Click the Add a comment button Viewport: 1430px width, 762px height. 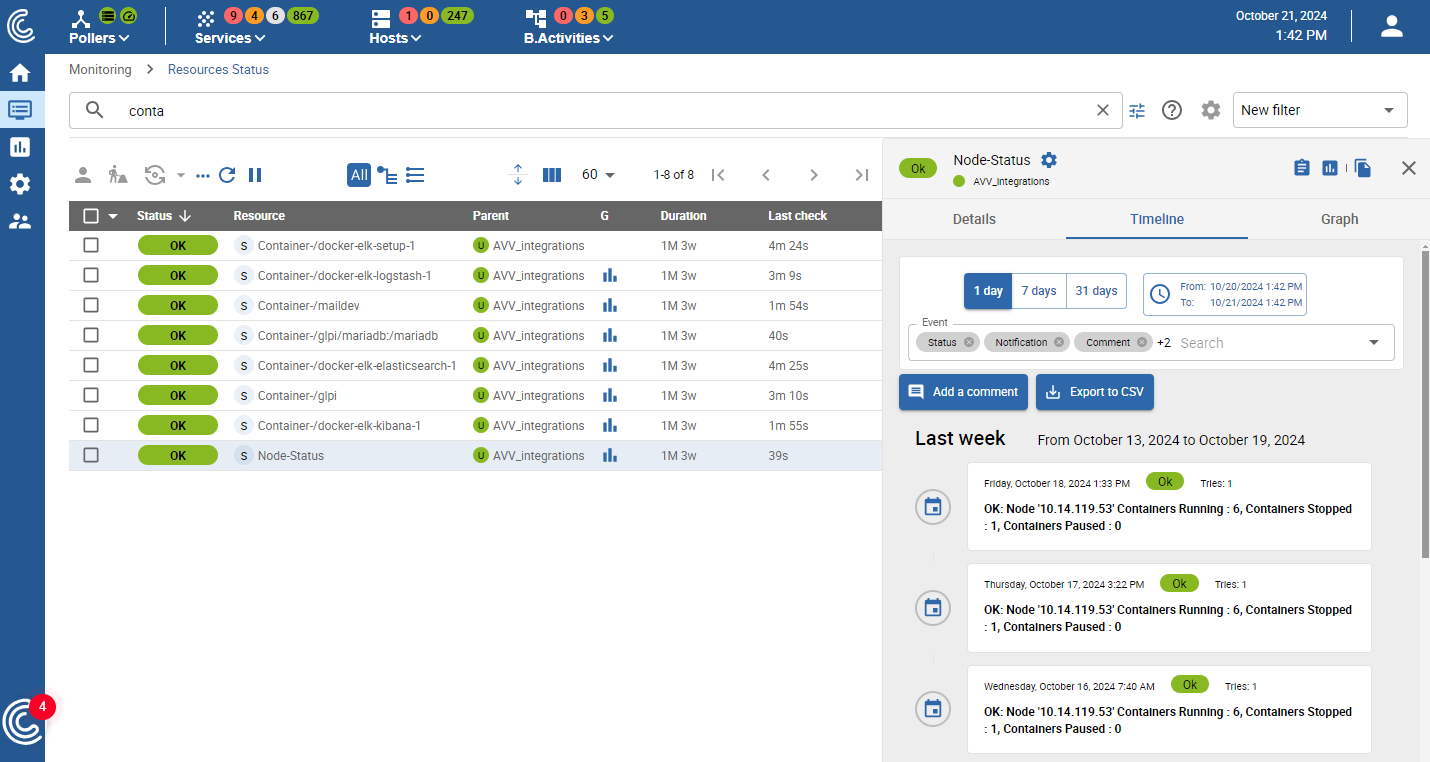click(x=963, y=392)
